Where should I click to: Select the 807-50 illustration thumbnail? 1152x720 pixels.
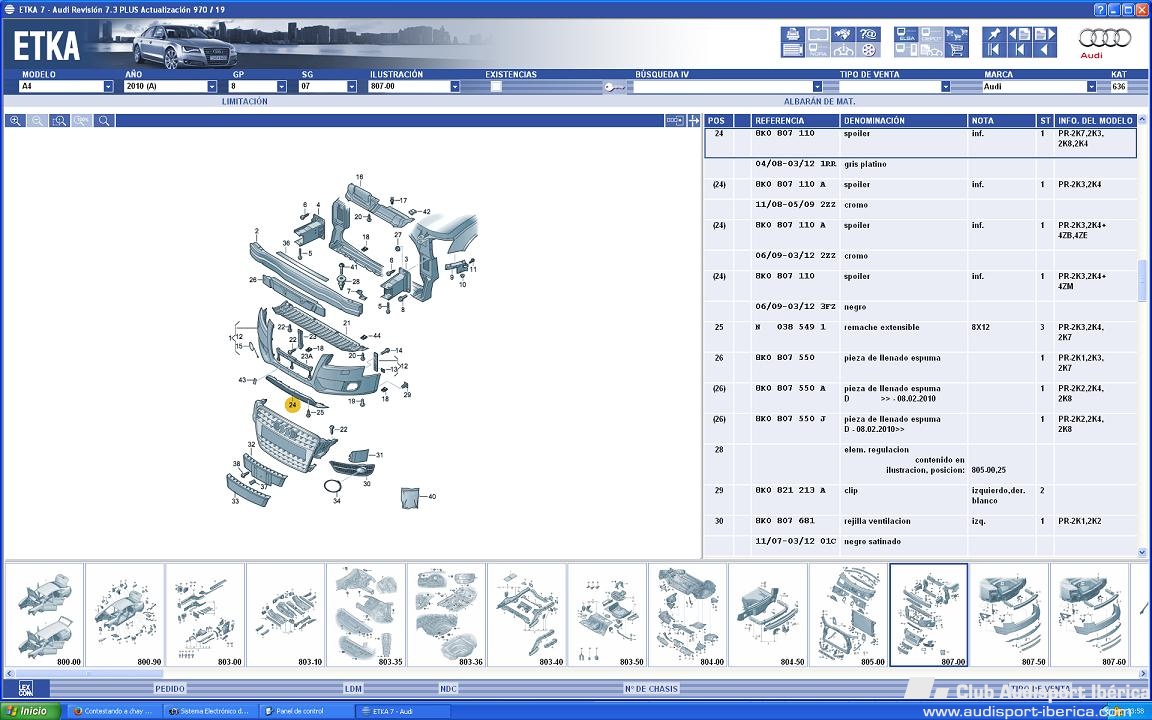[x=1008, y=615]
